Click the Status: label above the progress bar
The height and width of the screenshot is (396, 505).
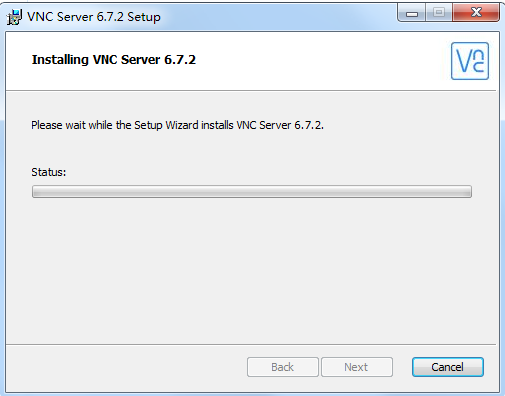(x=49, y=172)
